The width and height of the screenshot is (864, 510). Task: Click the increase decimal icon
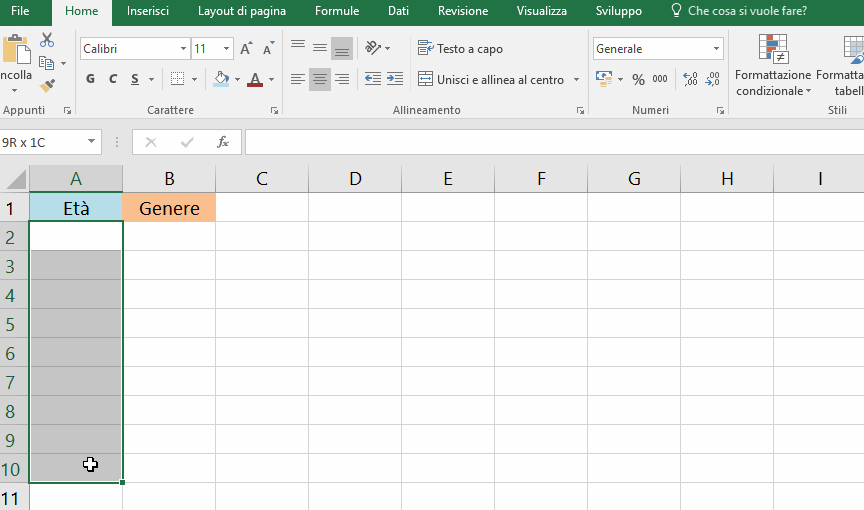[x=690, y=79]
